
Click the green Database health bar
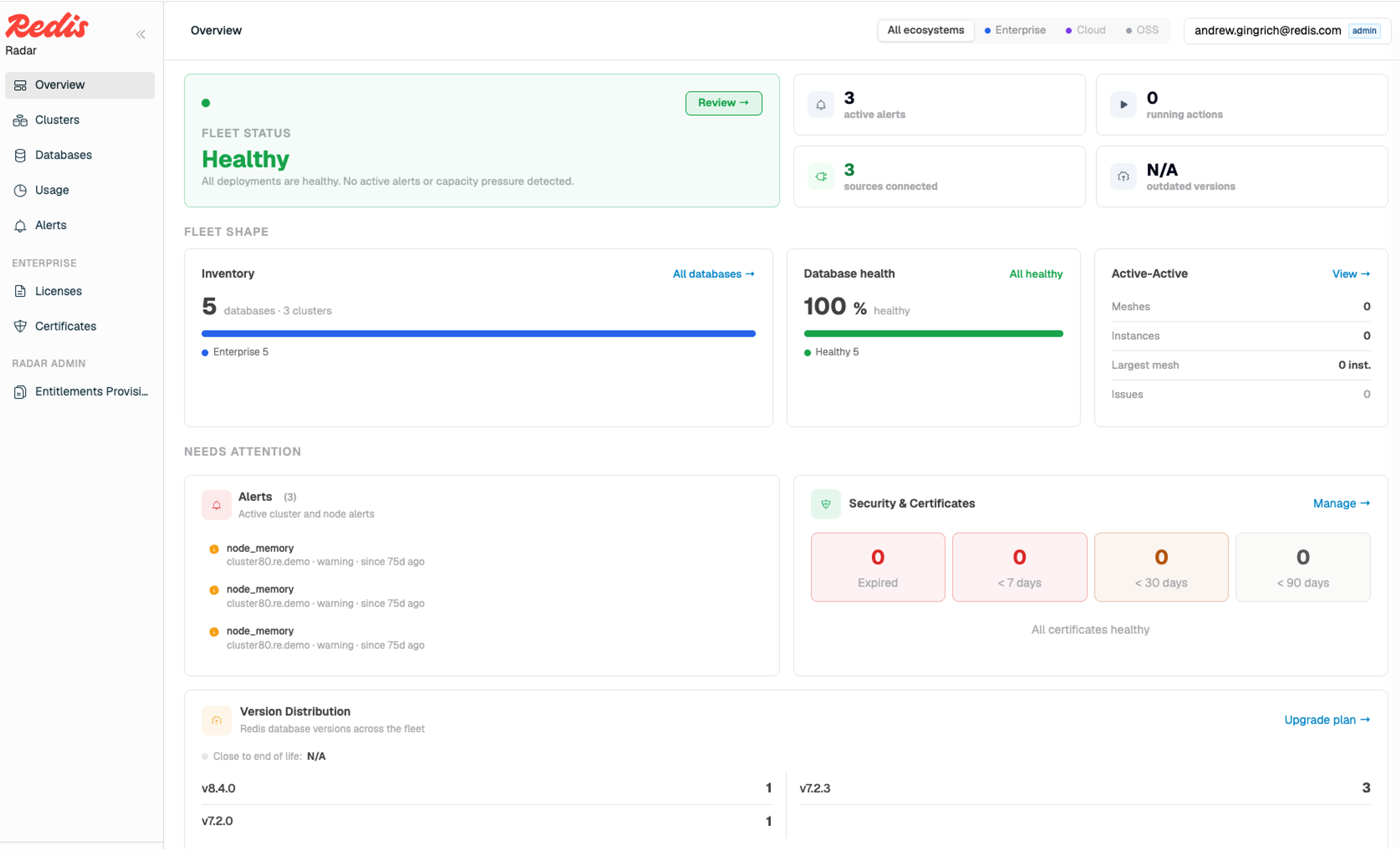click(933, 334)
